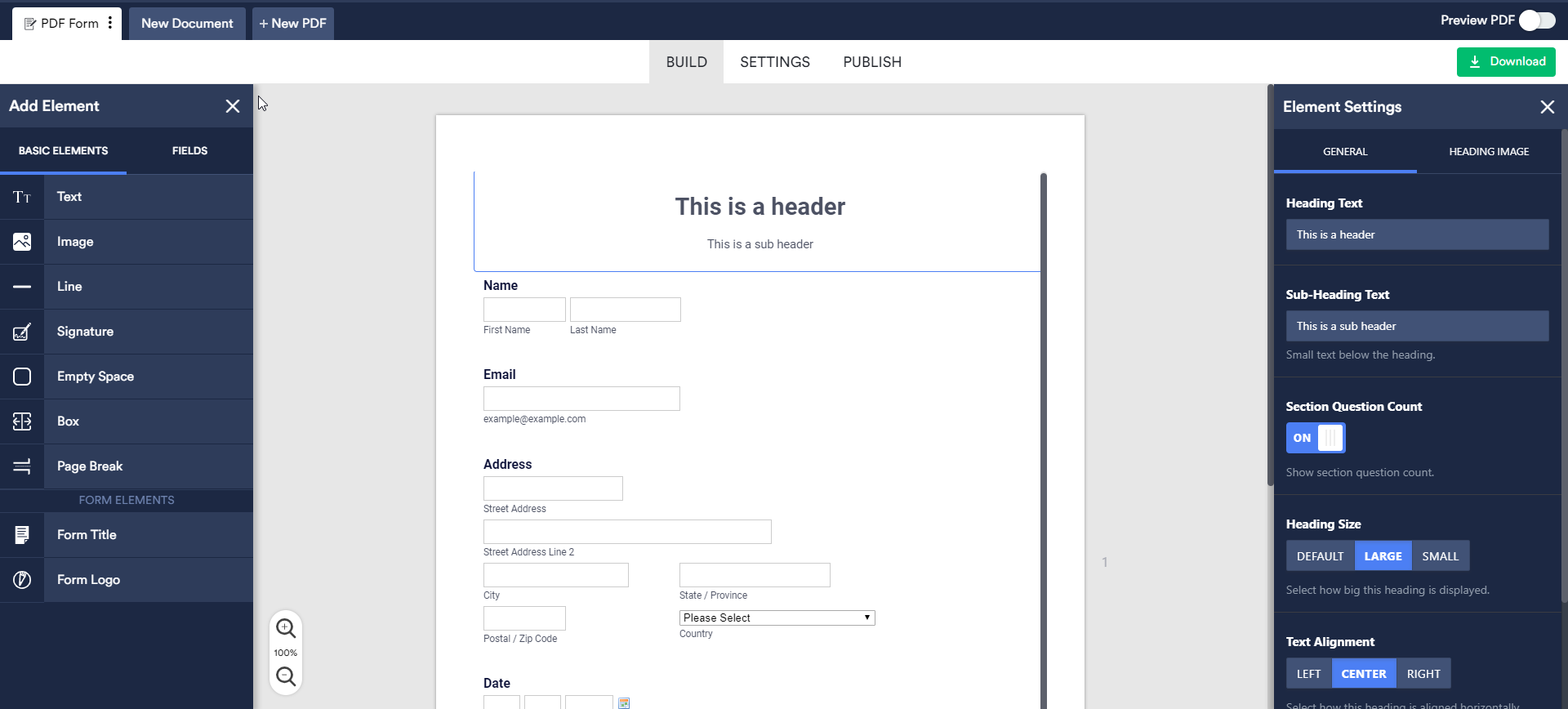Open the HEADING IMAGE tab
The width and height of the screenshot is (1568, 709).
tap(1488, 151)
